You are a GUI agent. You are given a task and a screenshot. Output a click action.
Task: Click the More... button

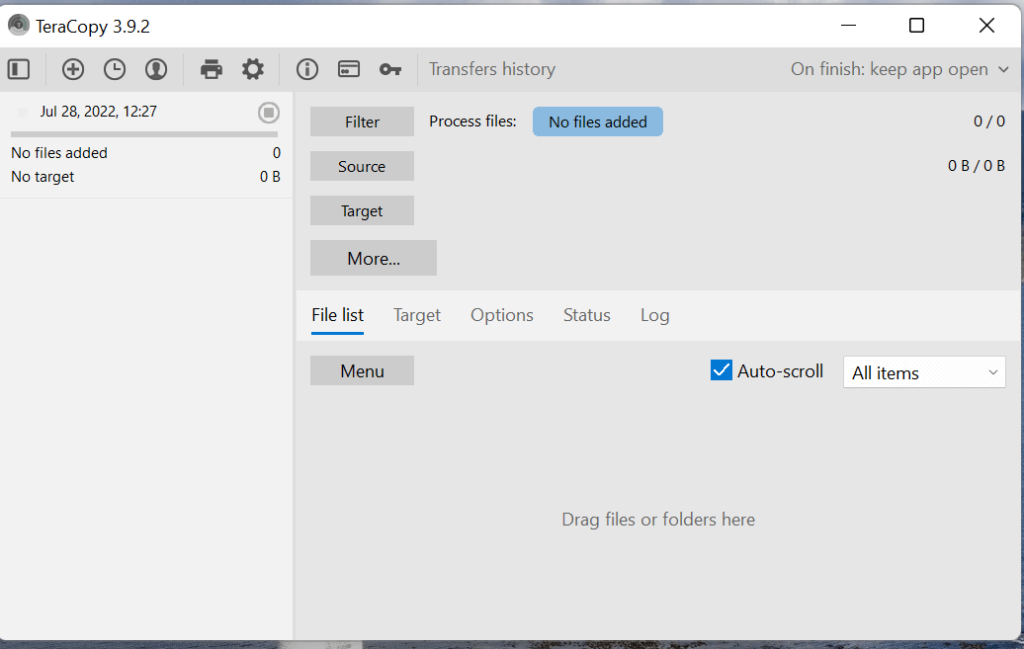pos(374,258)
